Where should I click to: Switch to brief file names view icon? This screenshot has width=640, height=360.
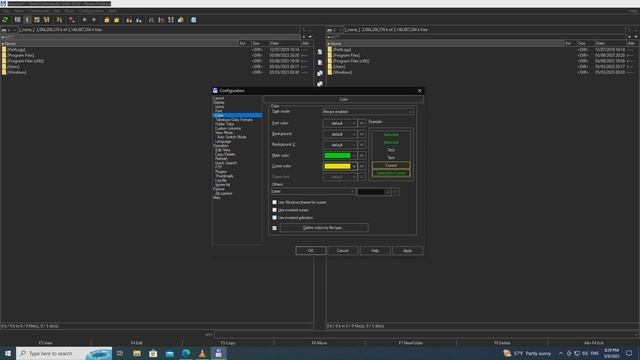click(x=18, y=20)
